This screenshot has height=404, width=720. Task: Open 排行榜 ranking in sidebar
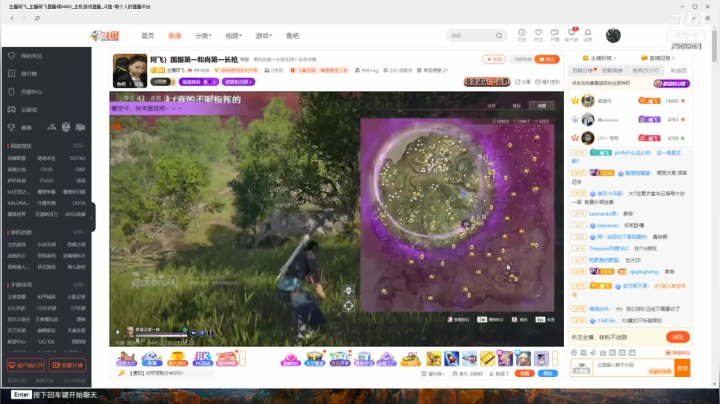(x=28, y=74)
